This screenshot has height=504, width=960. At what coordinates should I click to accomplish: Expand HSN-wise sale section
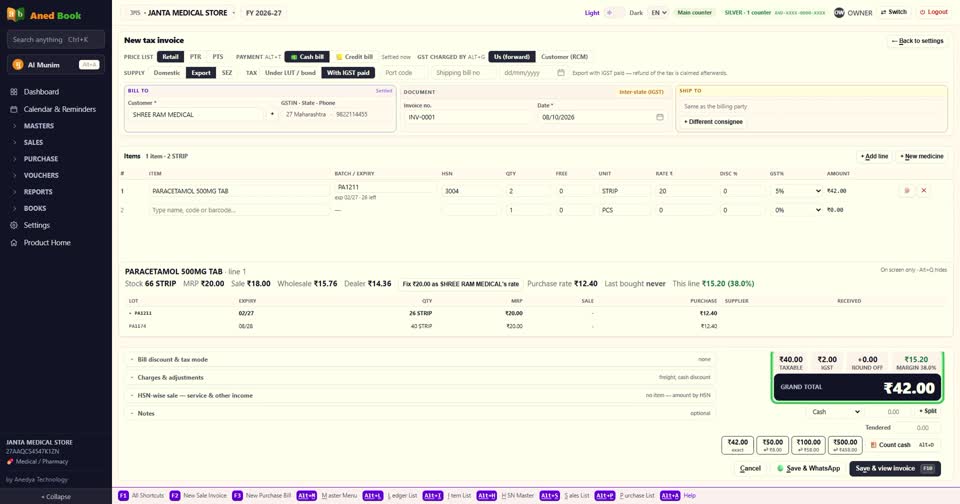coord(420,396)
